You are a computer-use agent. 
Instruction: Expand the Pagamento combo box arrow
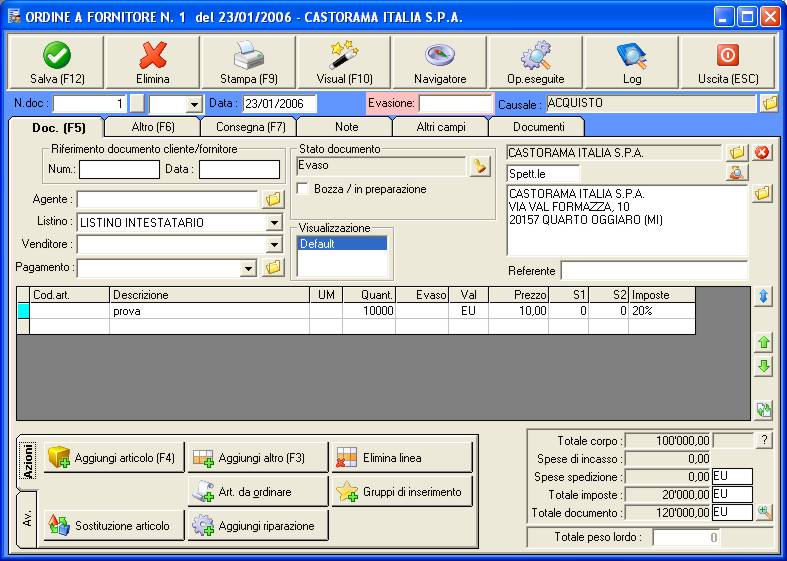click(248, 268)
